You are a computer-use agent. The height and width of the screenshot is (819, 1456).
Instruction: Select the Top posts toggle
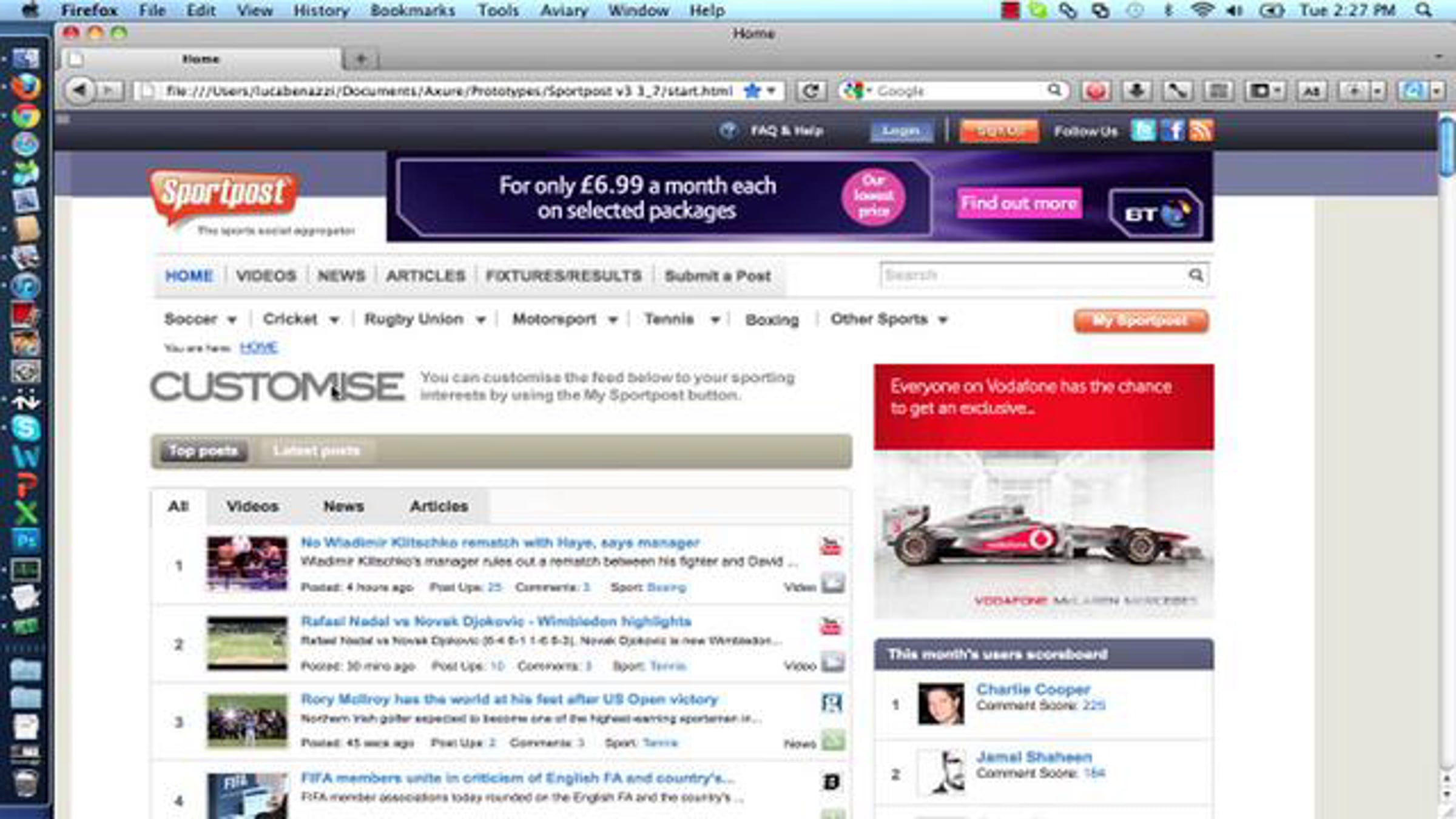coord(203,451)
